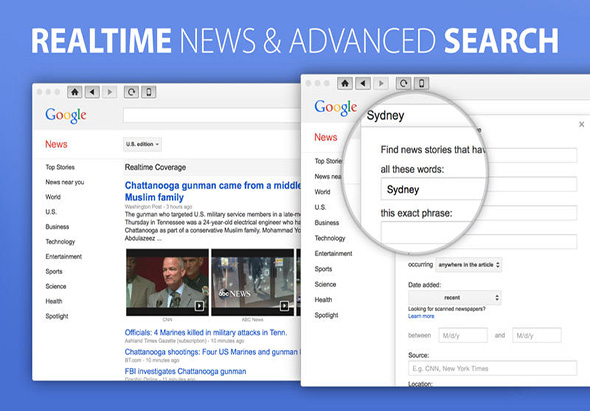This screenshot has height=411, width=590.
Task: Select Entertainment in right window sidebar
Action: 333,254
